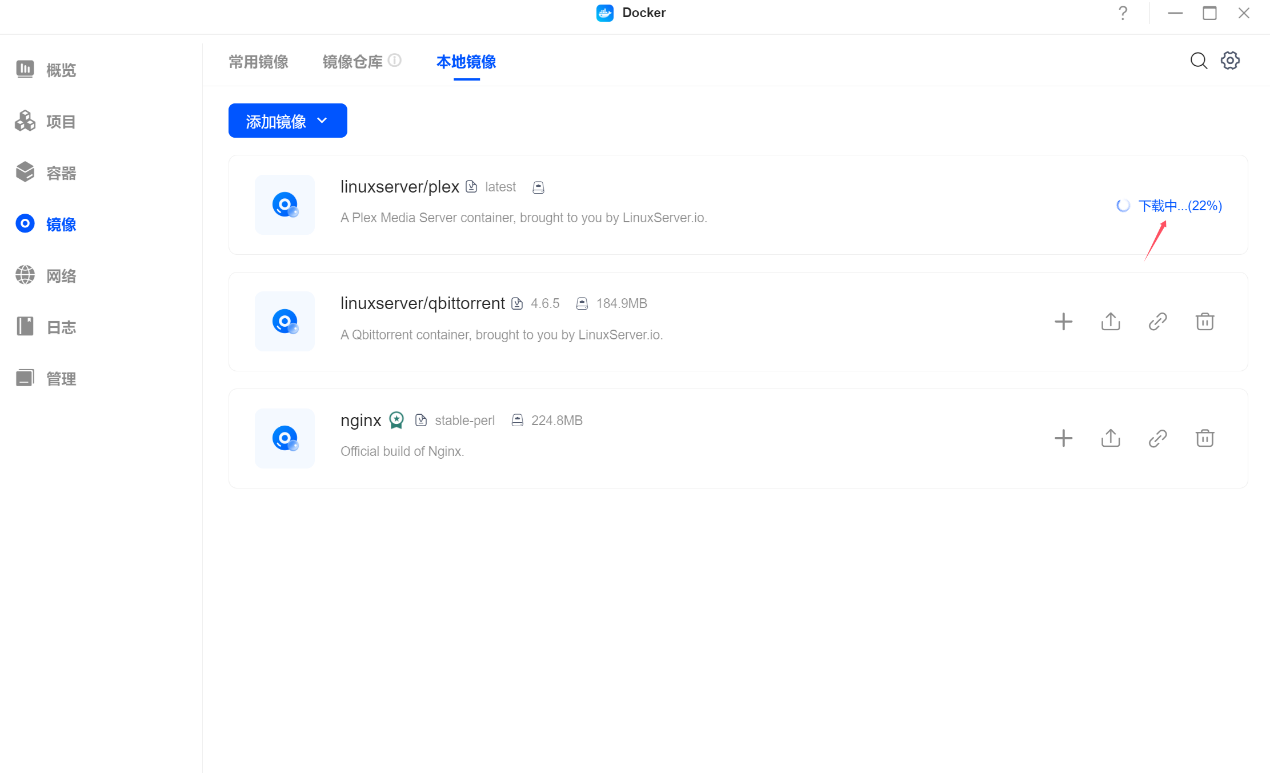1270x773 pixels.
Task: Go to 概览 in the sidebar
Action: (60, 70)
